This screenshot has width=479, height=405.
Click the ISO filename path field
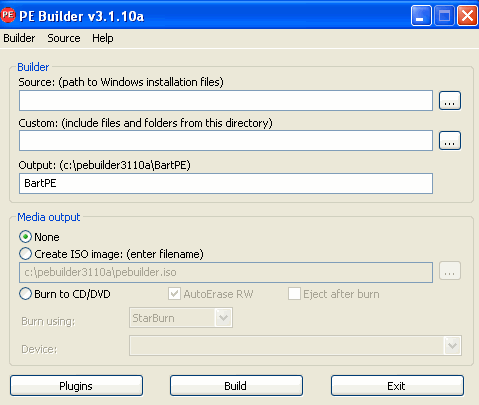[226, 272]
